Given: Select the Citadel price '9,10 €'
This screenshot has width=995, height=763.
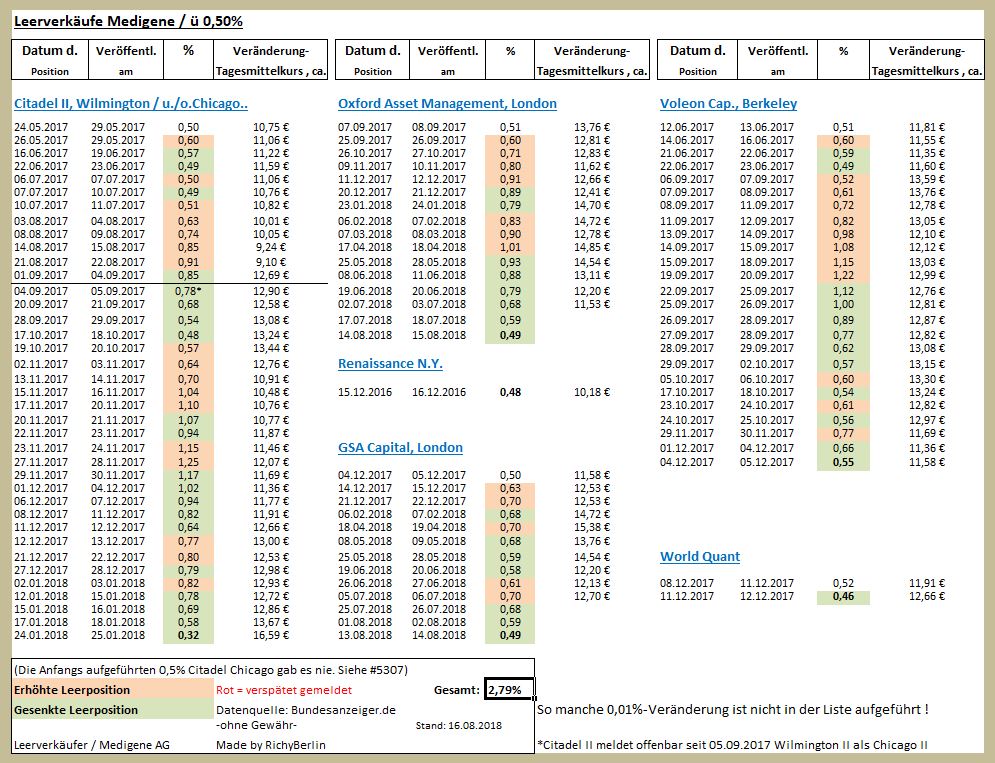Looking at the screenshot, I should (271, 262).
